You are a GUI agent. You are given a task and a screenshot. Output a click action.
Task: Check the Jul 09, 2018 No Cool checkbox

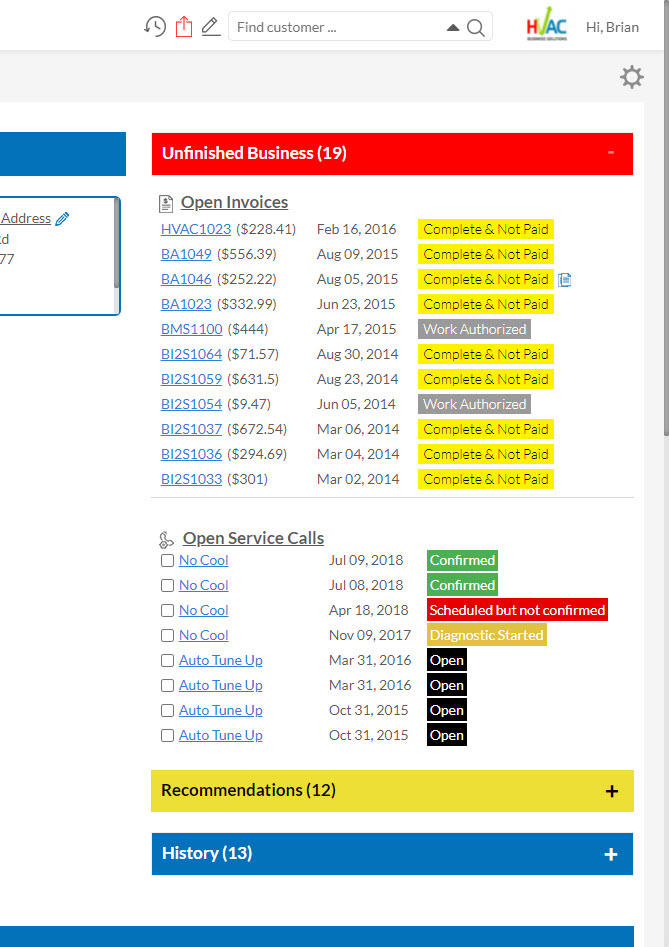168,561
